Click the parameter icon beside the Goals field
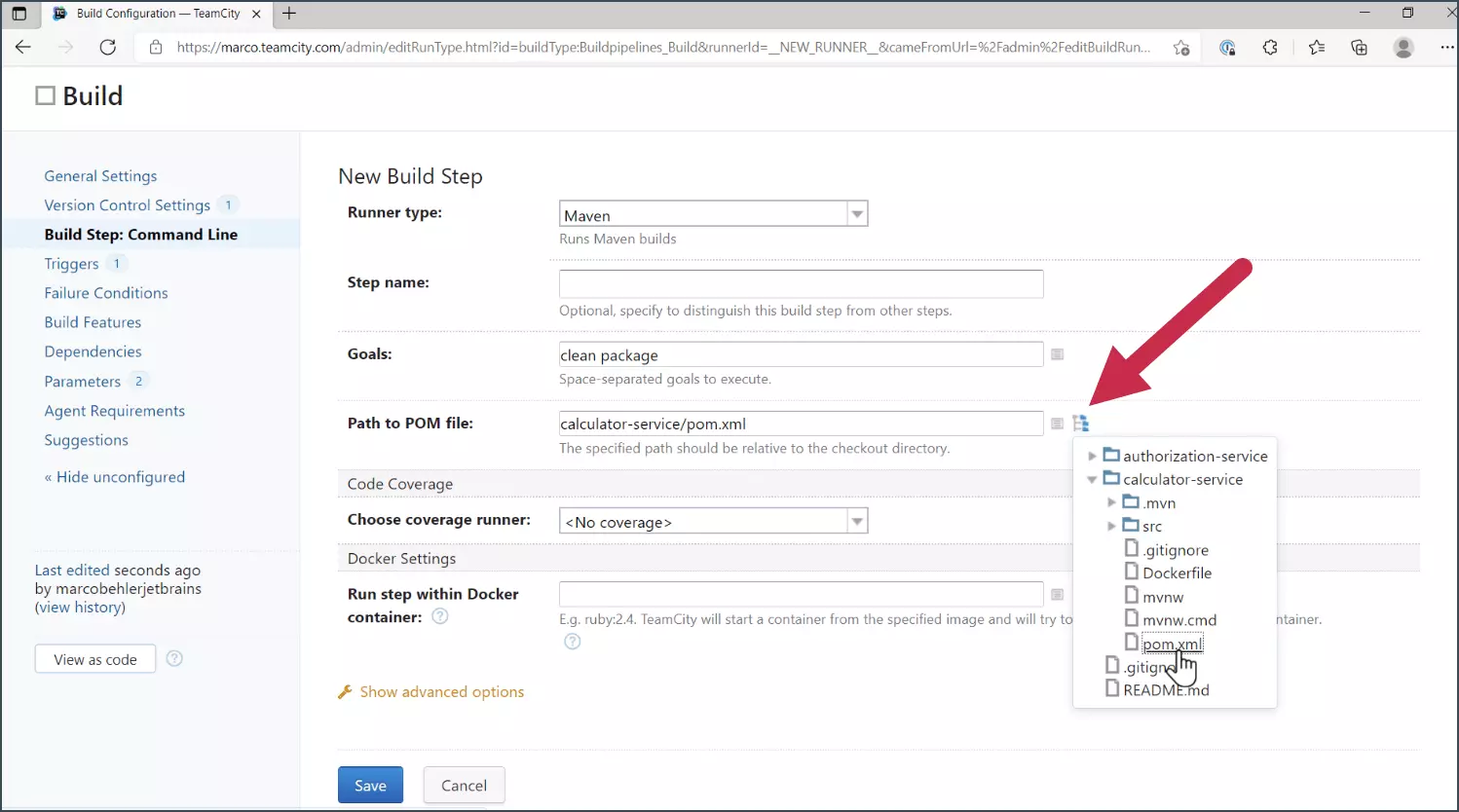This screenshot has width=1459, height=812. 1057,354
